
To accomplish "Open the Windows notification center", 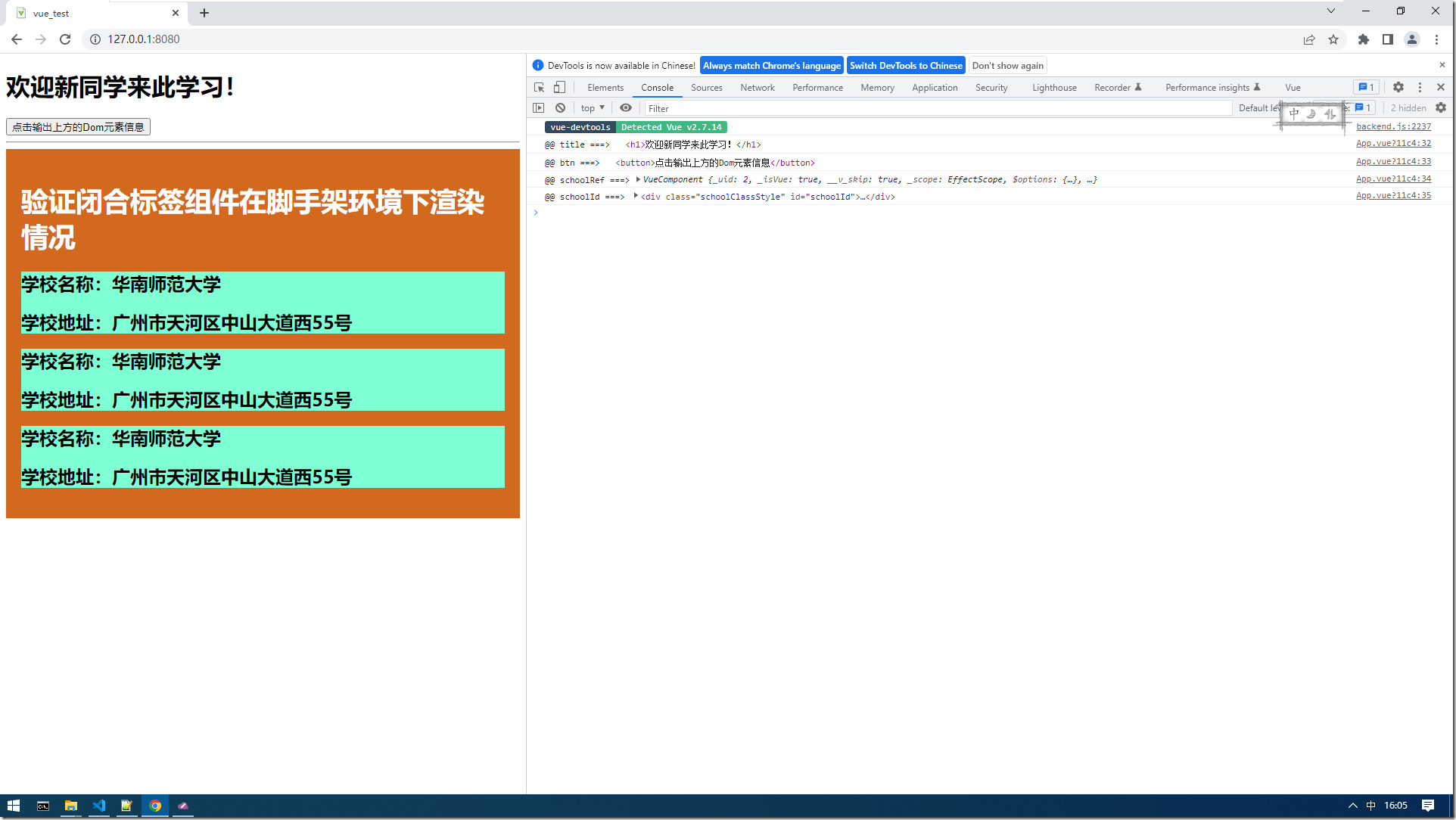I will point(1428,806).
